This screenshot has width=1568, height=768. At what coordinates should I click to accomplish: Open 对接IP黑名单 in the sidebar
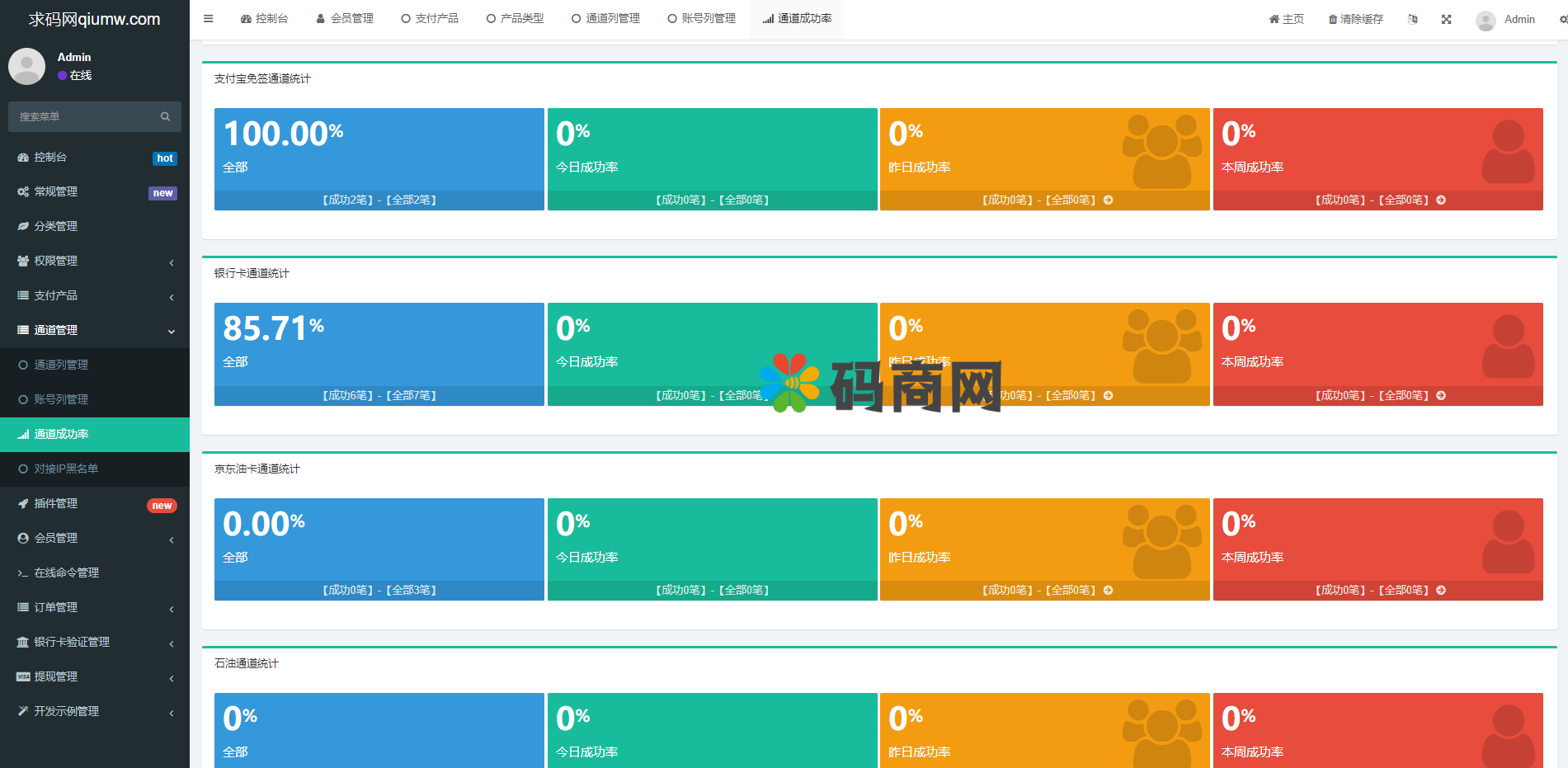(66, 469)
